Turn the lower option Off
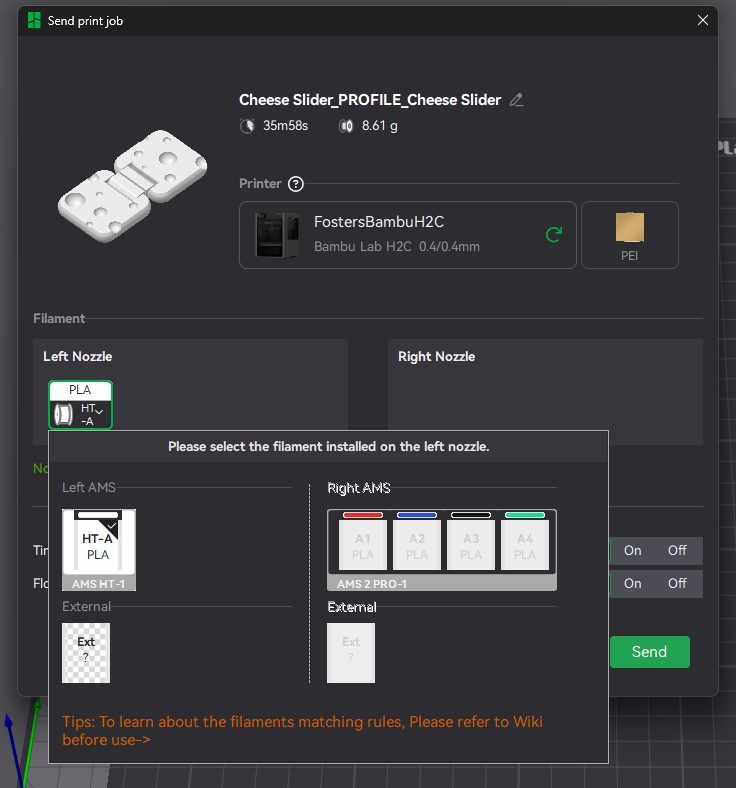 pos(677,584)
